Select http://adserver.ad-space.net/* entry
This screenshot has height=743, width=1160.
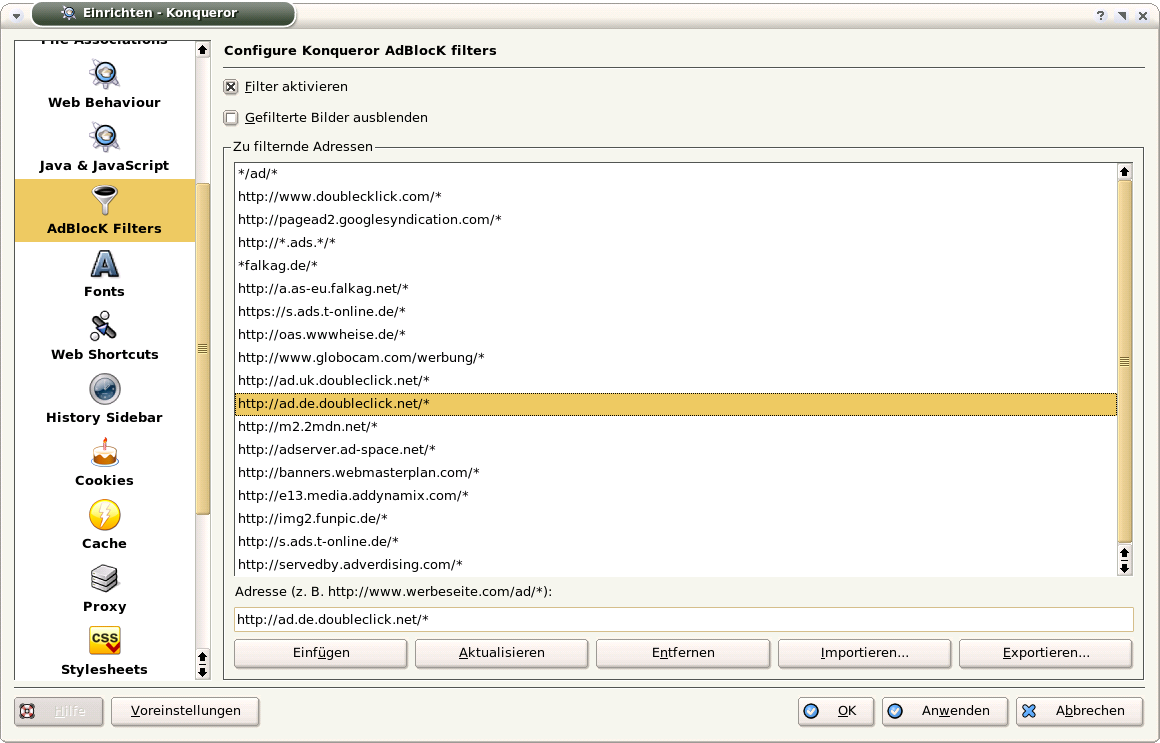pos(675,450)
